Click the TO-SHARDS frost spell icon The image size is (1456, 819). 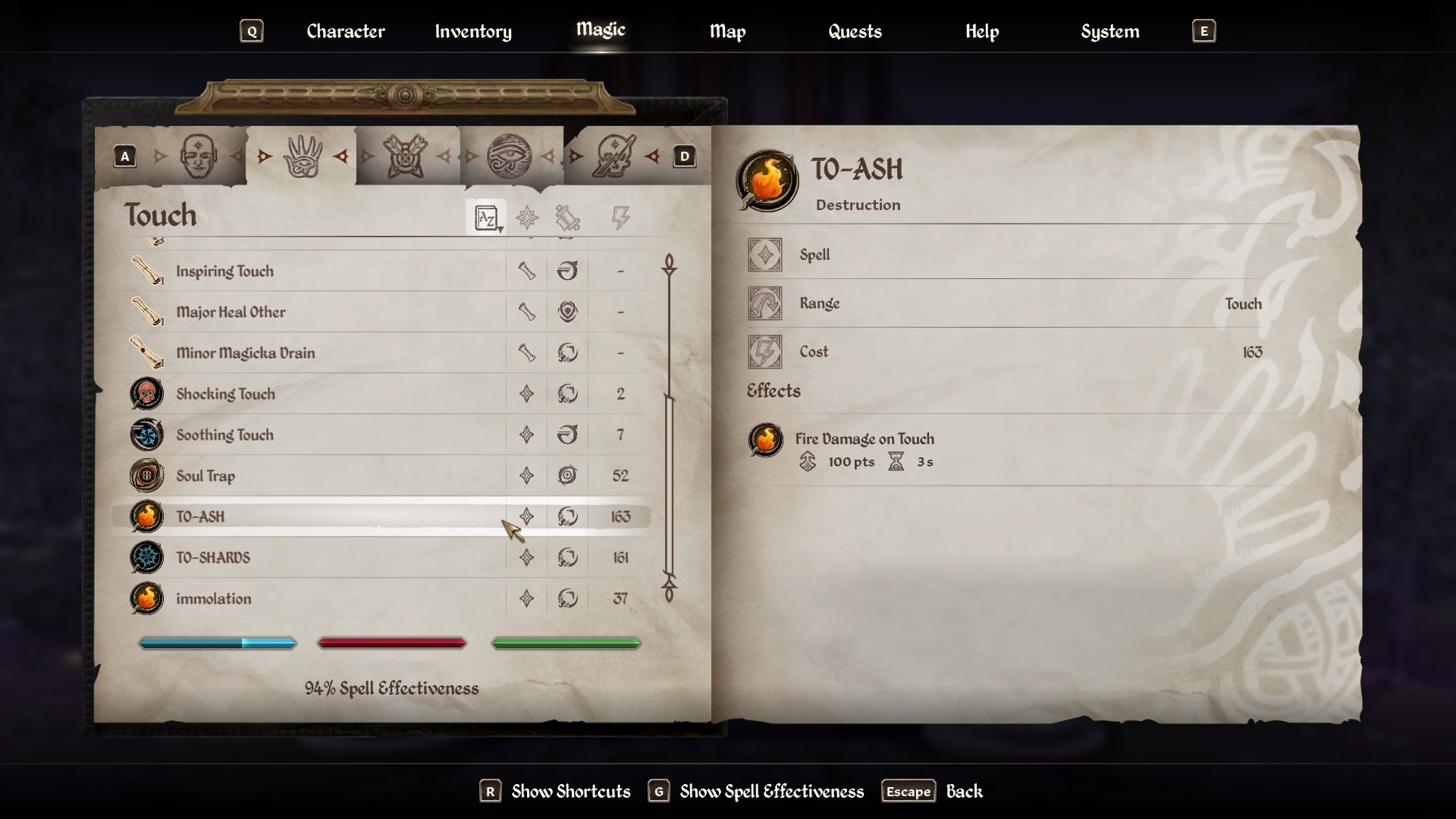pyautogui.click(x=146, y=557)
